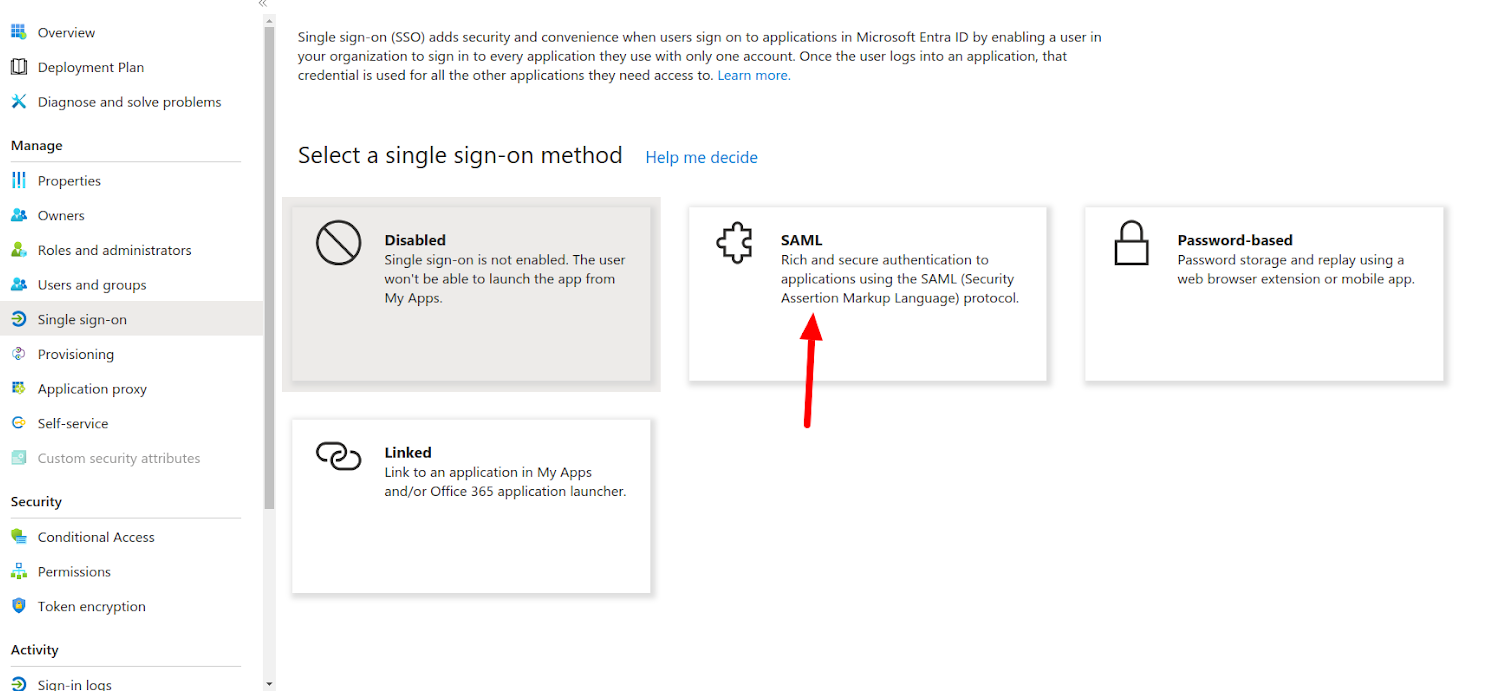Select the Password-based sign-on card

coord(1264,293)
